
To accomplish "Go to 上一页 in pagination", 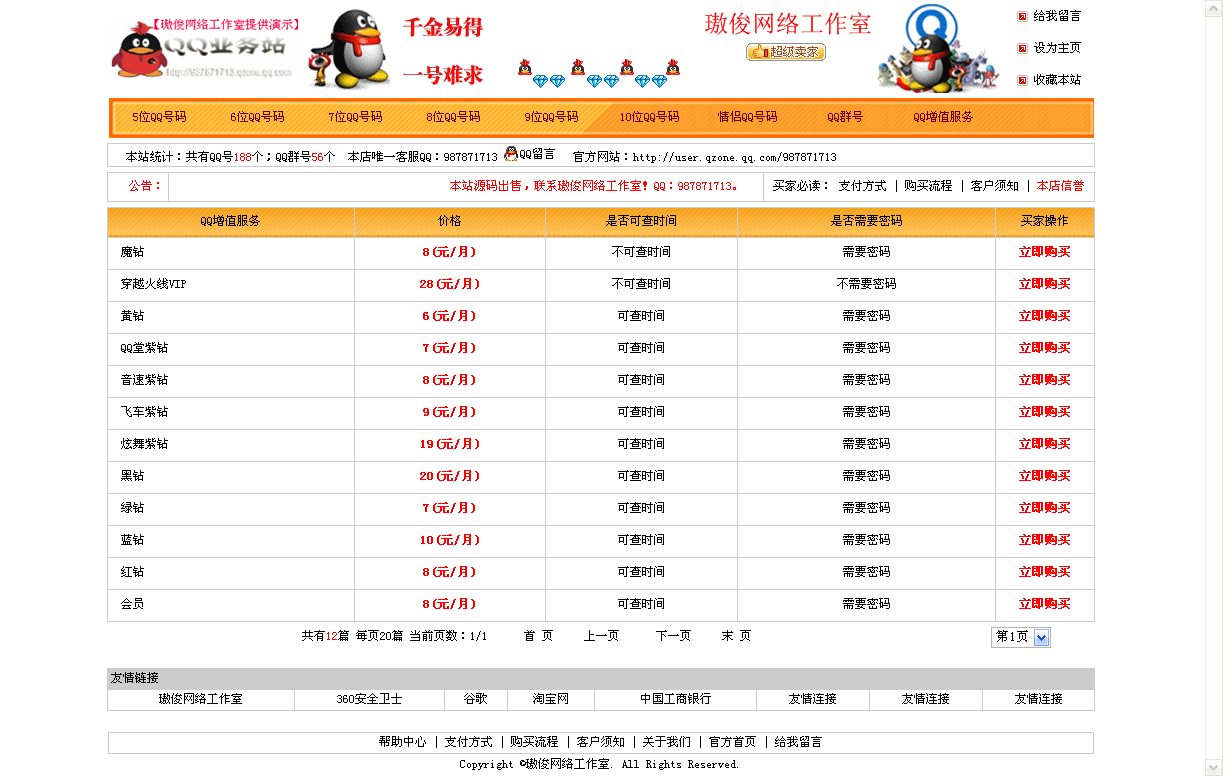I will point(601,636).
